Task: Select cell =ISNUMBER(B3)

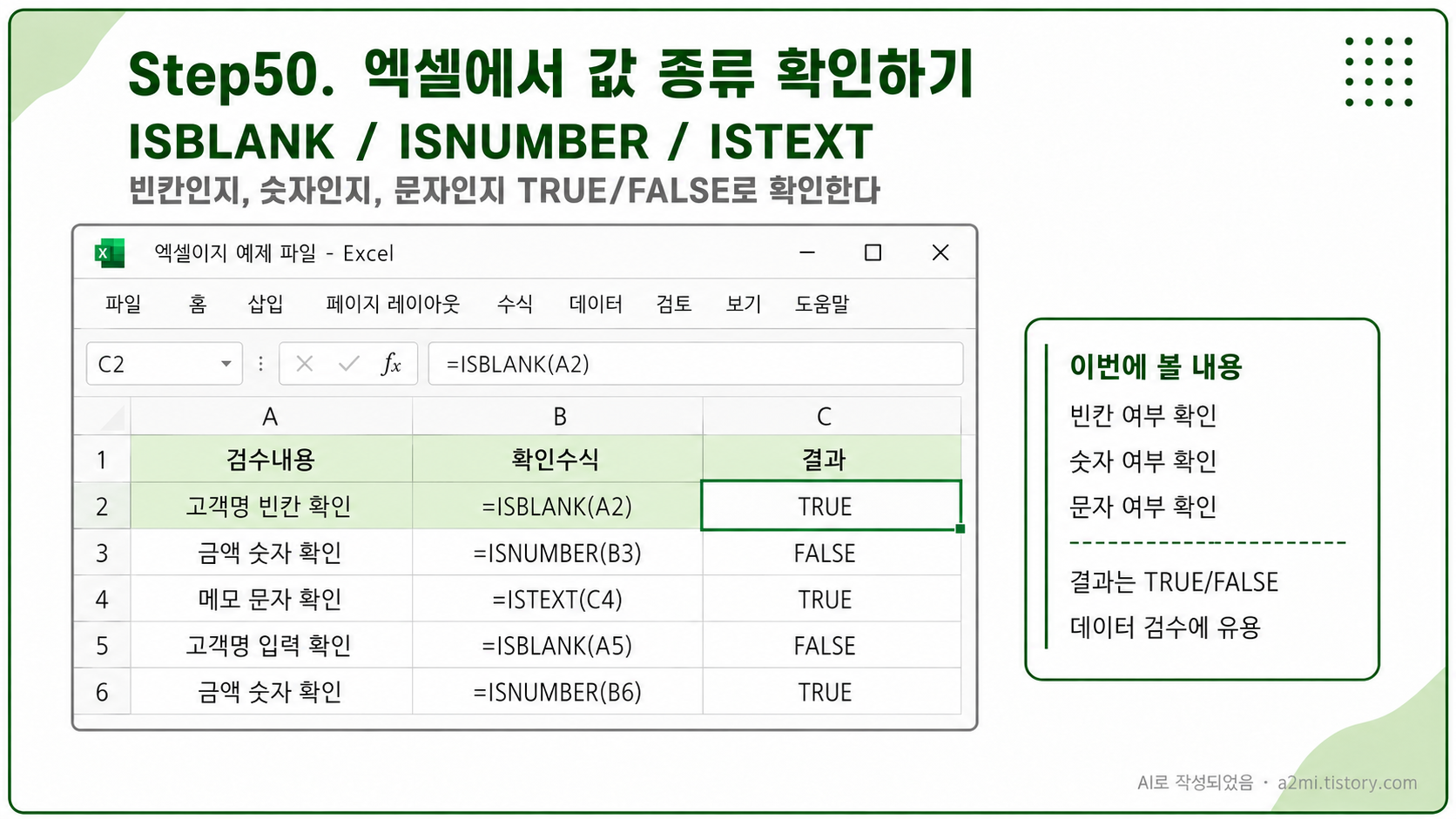Action: click(x=557, y=553)
